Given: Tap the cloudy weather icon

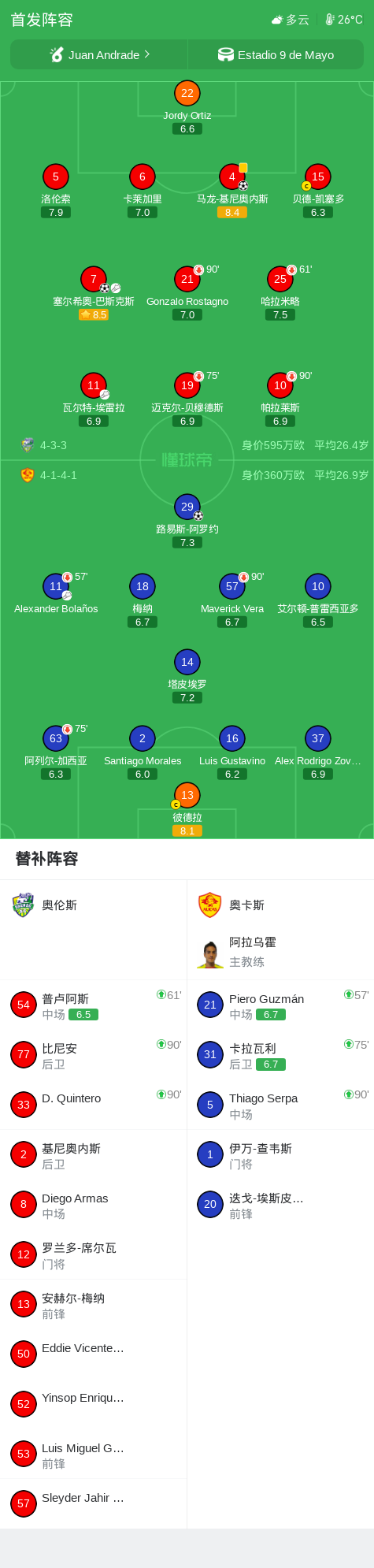Looking at the screenshot, I should pos(277,20).
